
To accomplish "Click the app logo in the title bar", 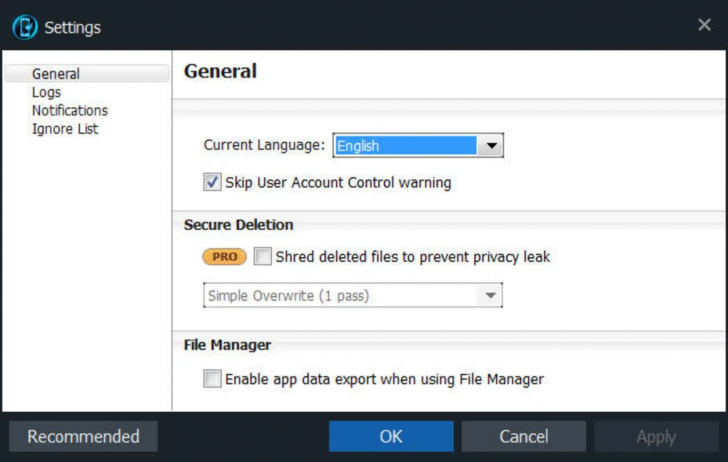I will [x=25, y=27].
